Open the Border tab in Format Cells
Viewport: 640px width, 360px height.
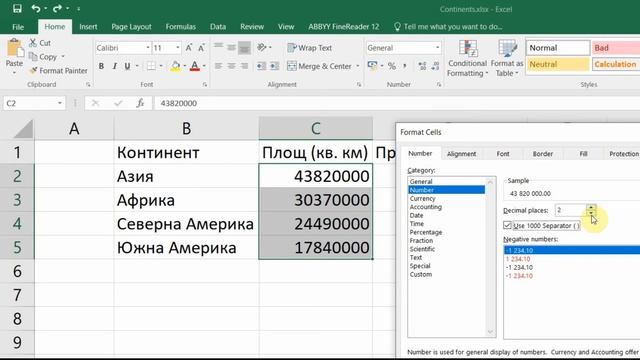pyautogui.click(x=543, y=154)
